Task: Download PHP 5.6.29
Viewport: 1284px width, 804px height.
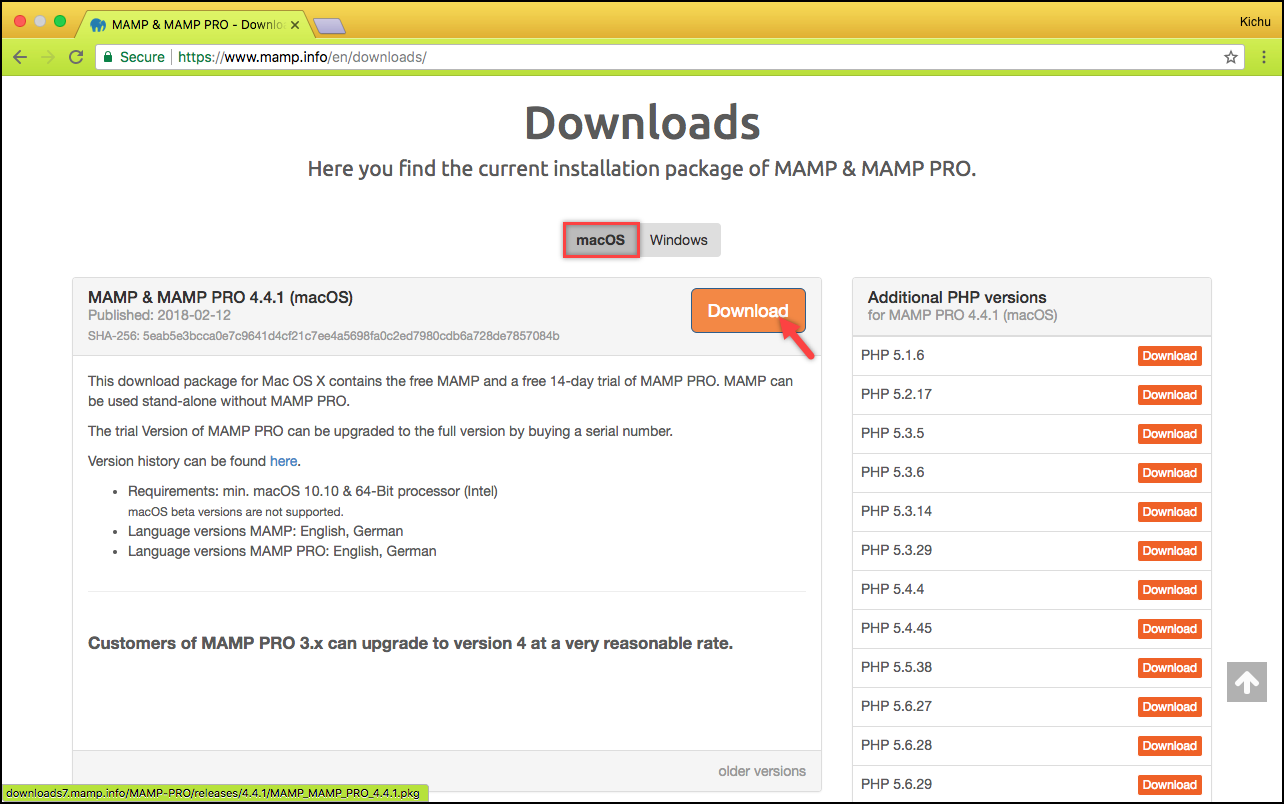Action: coord(1169,785)
